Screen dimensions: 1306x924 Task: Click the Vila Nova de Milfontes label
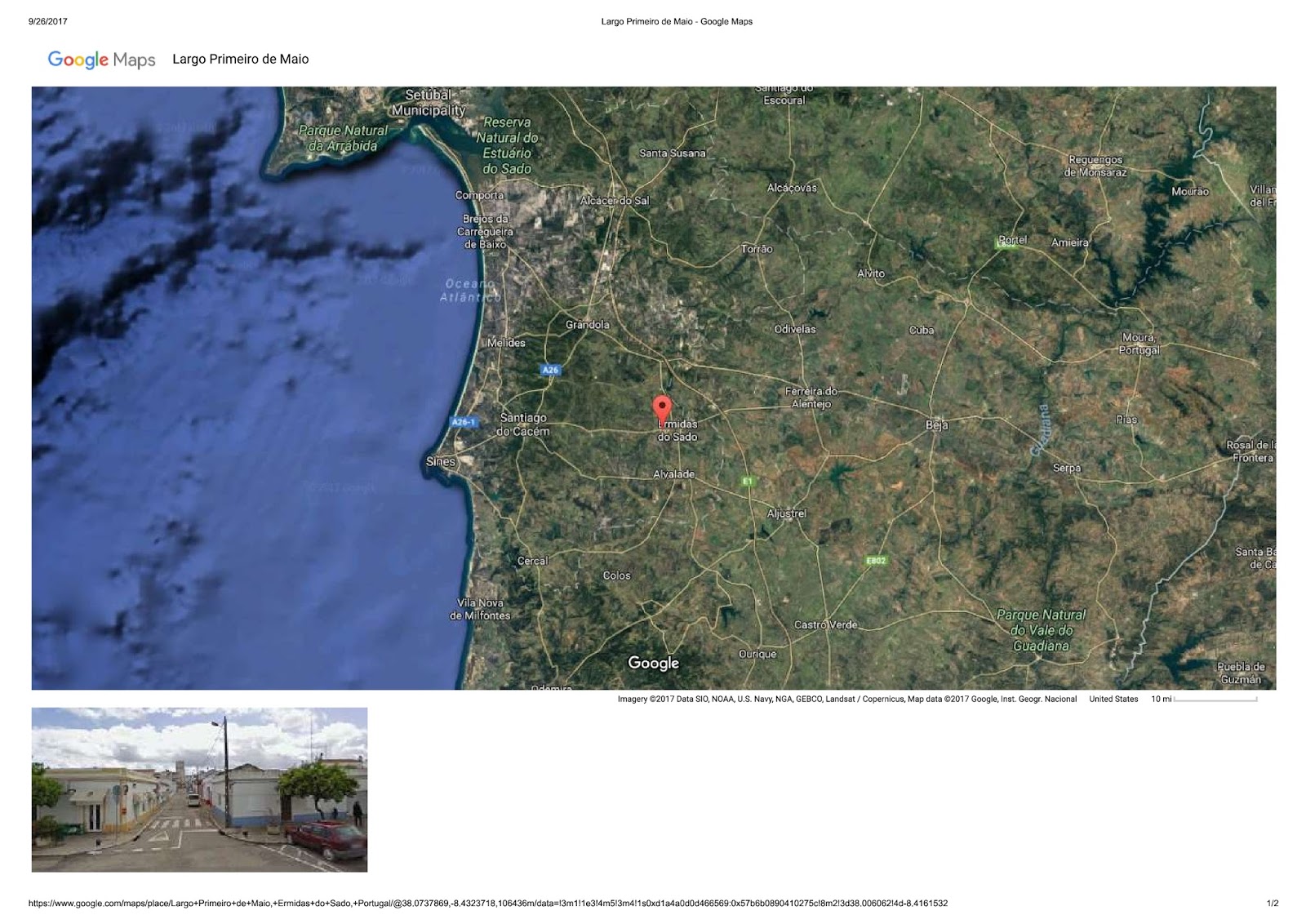click(x=480, y=609)
